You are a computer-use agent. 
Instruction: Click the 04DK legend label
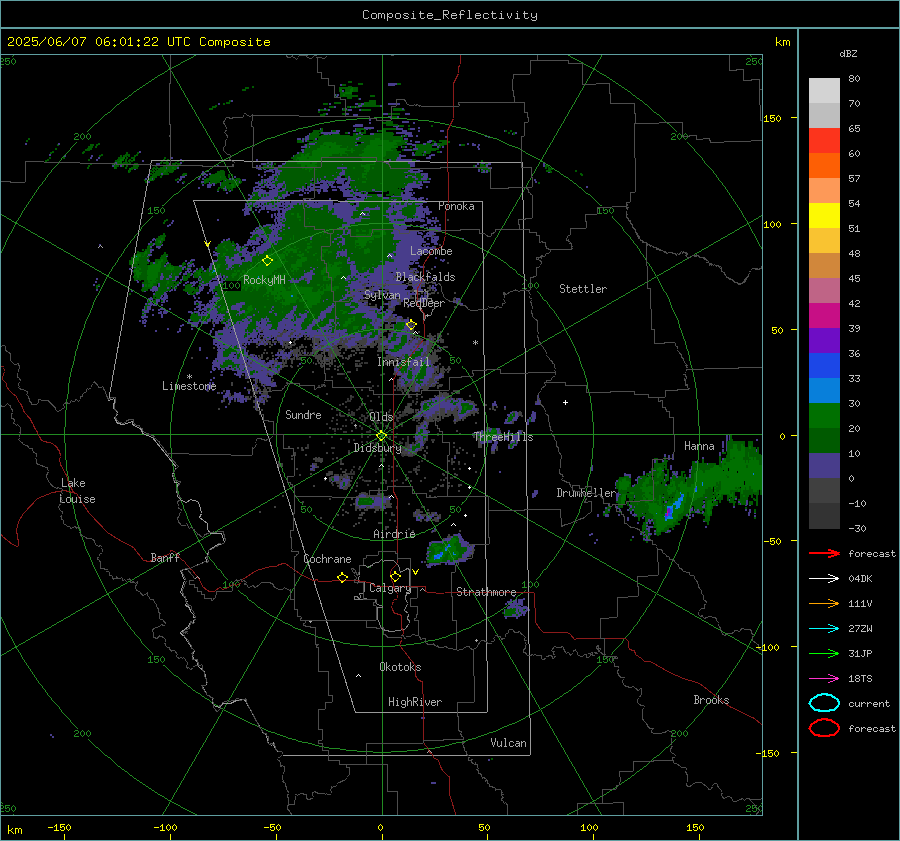tap(860, 578)
